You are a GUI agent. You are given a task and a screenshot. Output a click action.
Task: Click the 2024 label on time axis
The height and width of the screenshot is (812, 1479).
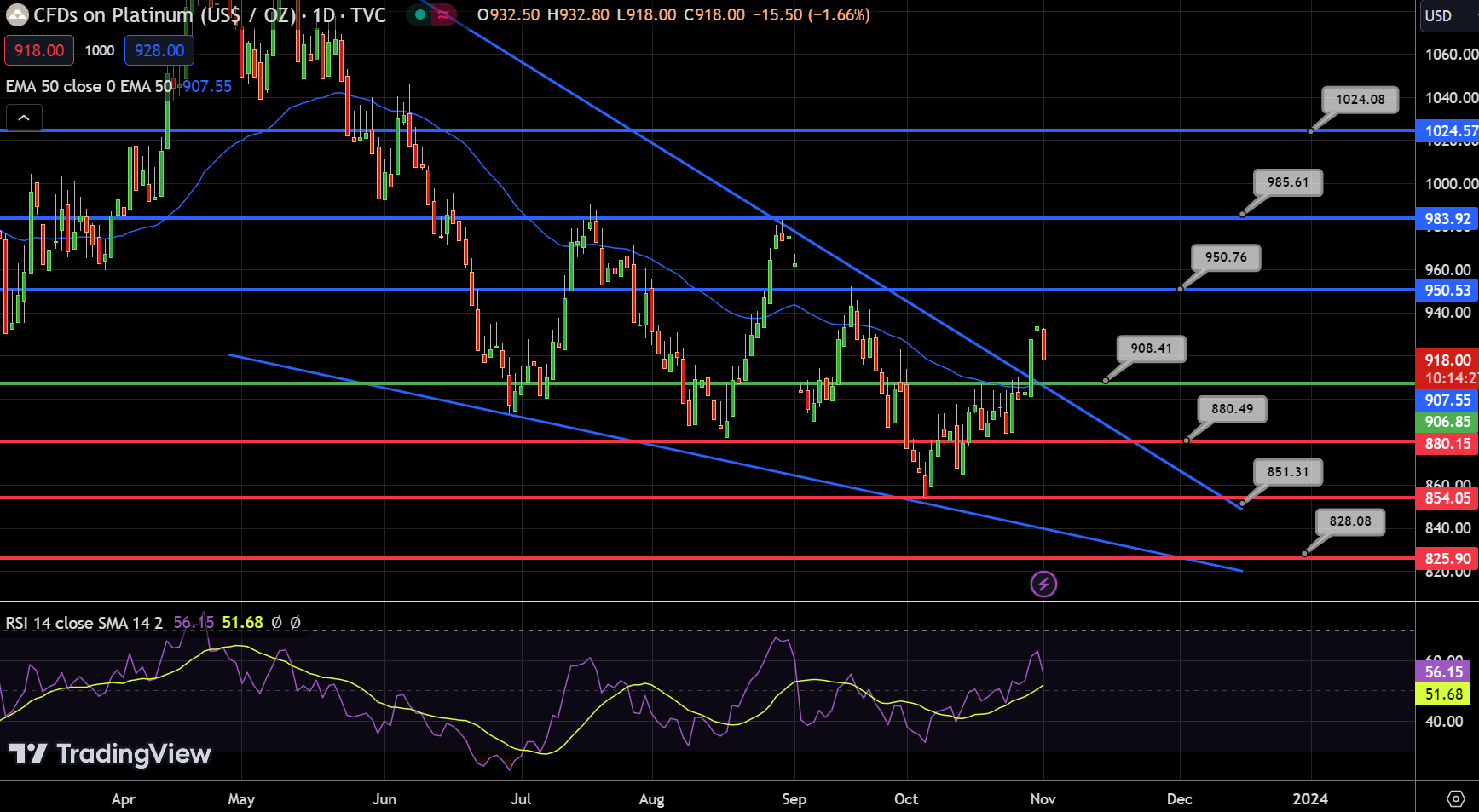point(1310,798)
